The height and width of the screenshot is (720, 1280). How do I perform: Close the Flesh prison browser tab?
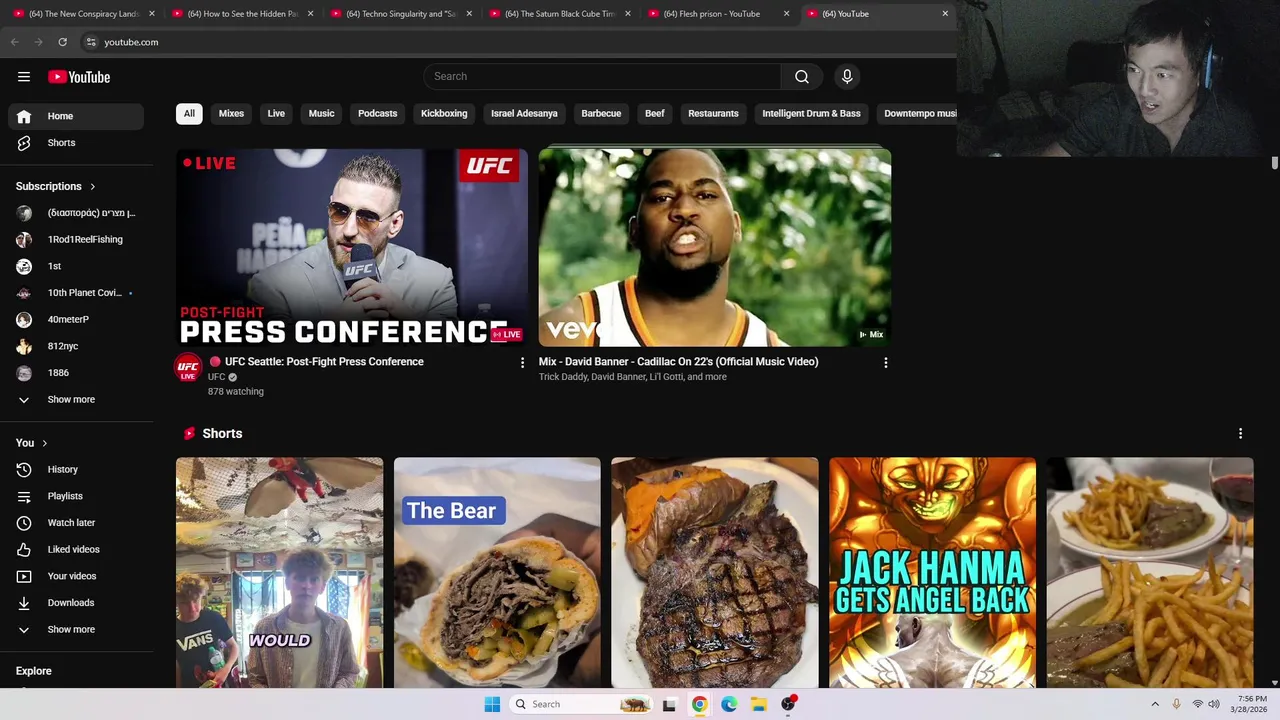point(786,14)
